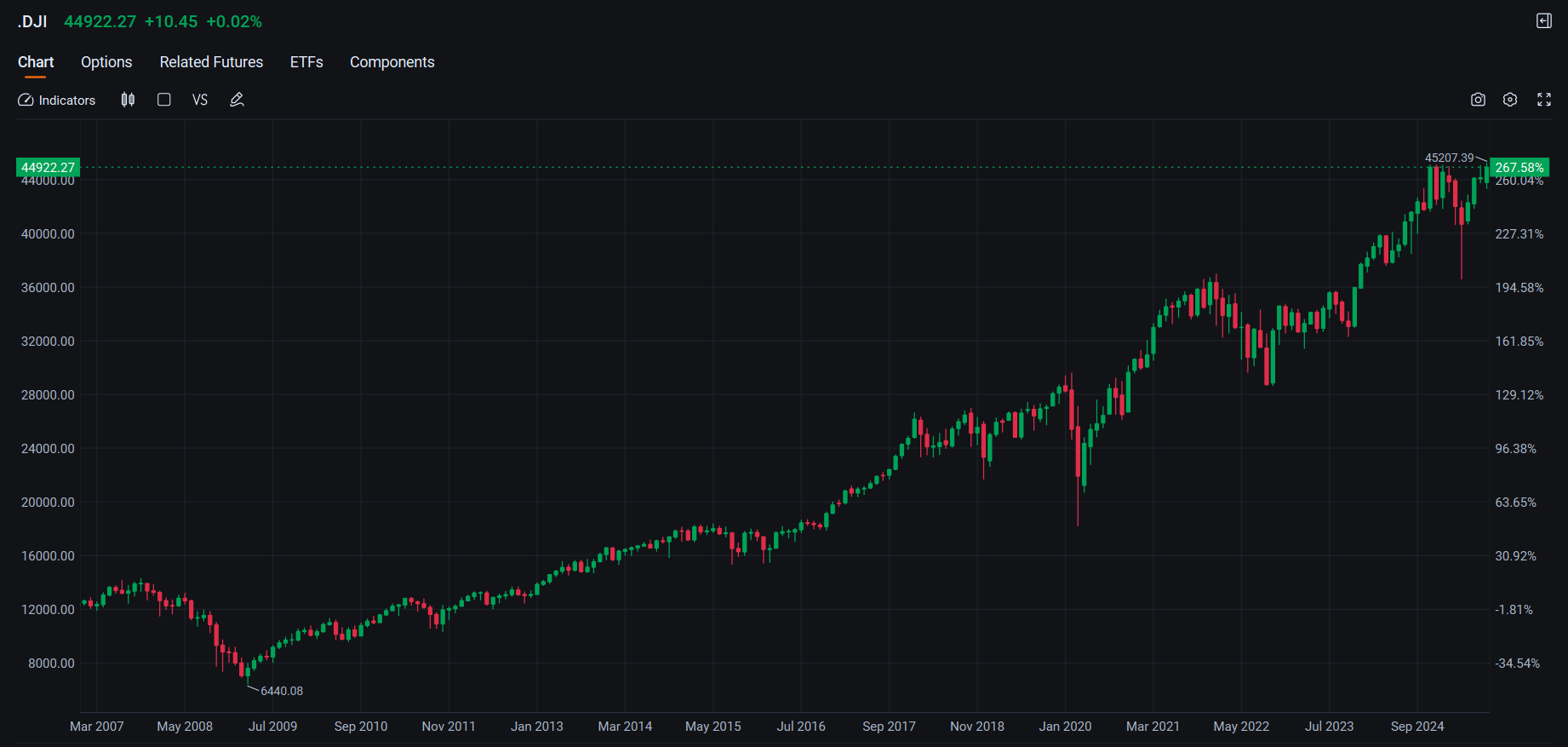The height and width of the screenshot is (747, 1568).
Task: Click the .DJI ticker symbol
Action: pyautogui.click(x=32, y=21)
